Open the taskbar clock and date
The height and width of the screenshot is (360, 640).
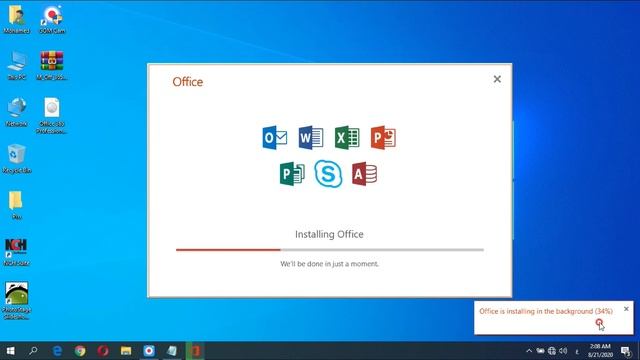click(600, 351)
